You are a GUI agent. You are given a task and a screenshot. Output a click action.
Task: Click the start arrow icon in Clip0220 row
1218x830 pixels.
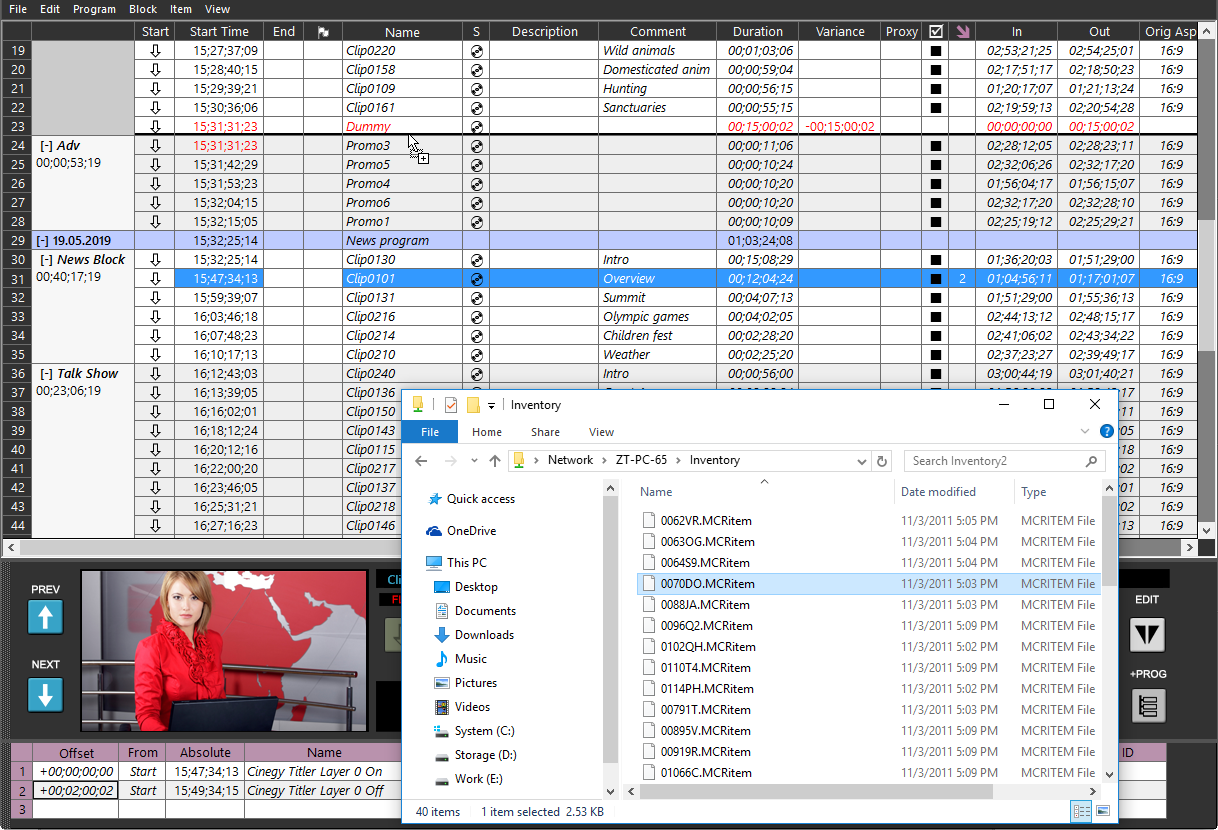click(155, 51)
